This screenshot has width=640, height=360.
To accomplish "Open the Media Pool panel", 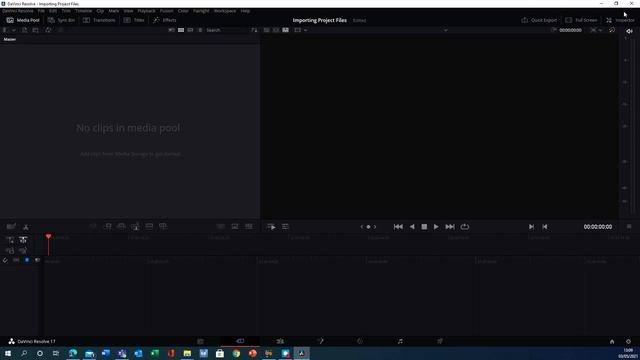I will (23, 20).
